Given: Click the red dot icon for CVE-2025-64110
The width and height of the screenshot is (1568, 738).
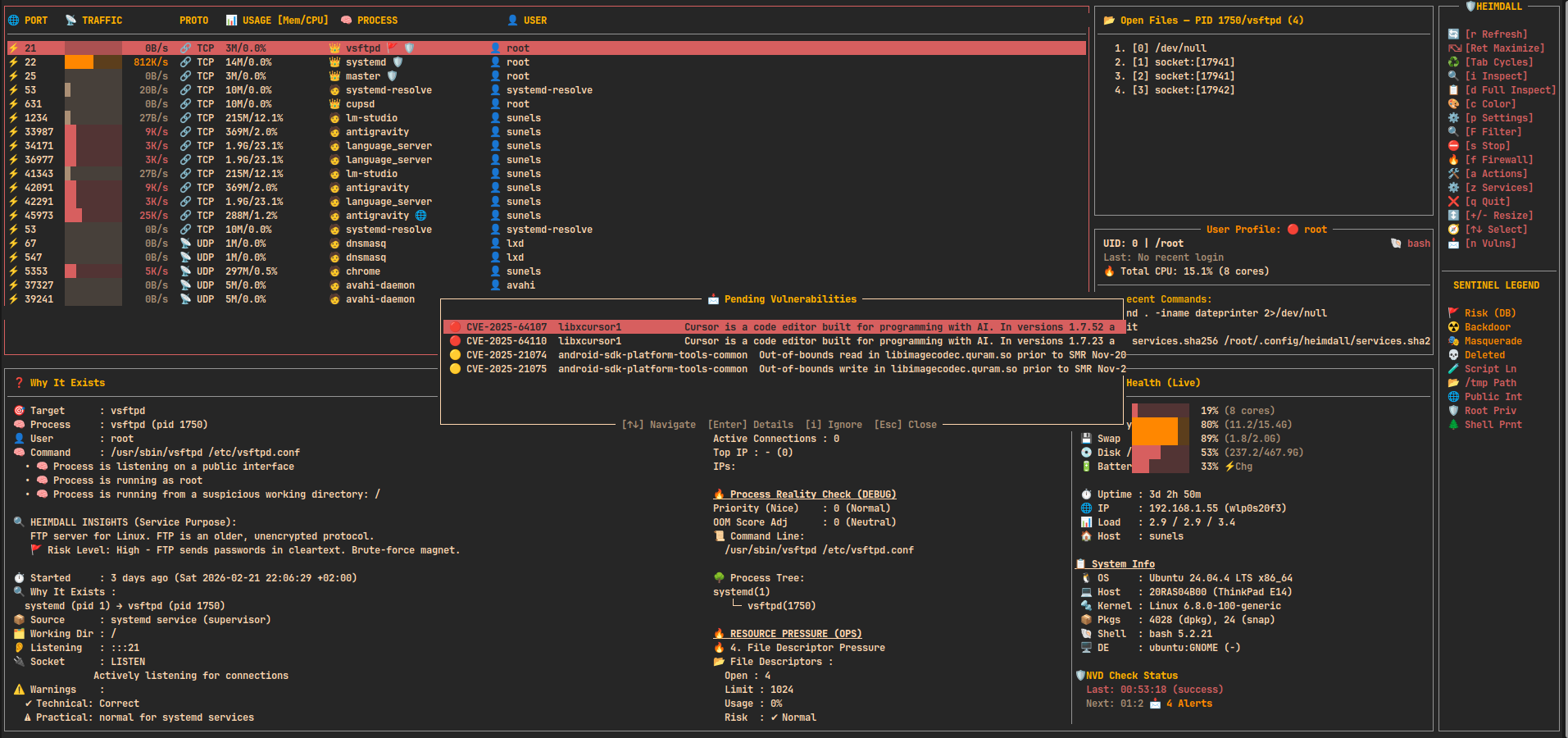Looking at the screenshot, I should [x=455, y=341].
